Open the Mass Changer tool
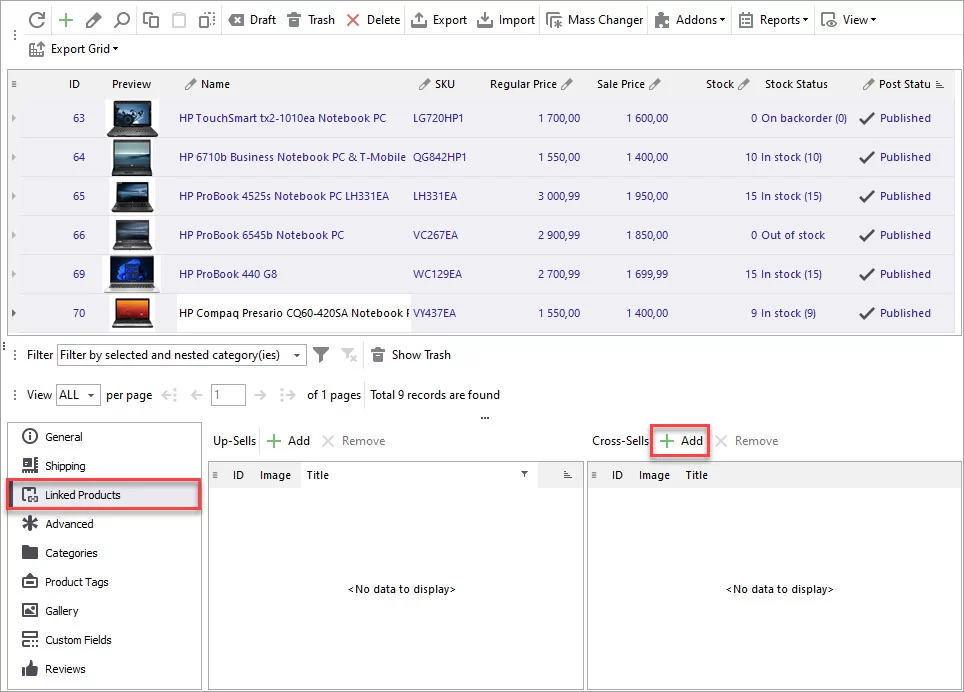Screen dimensions: 964x692 [594, 19]
